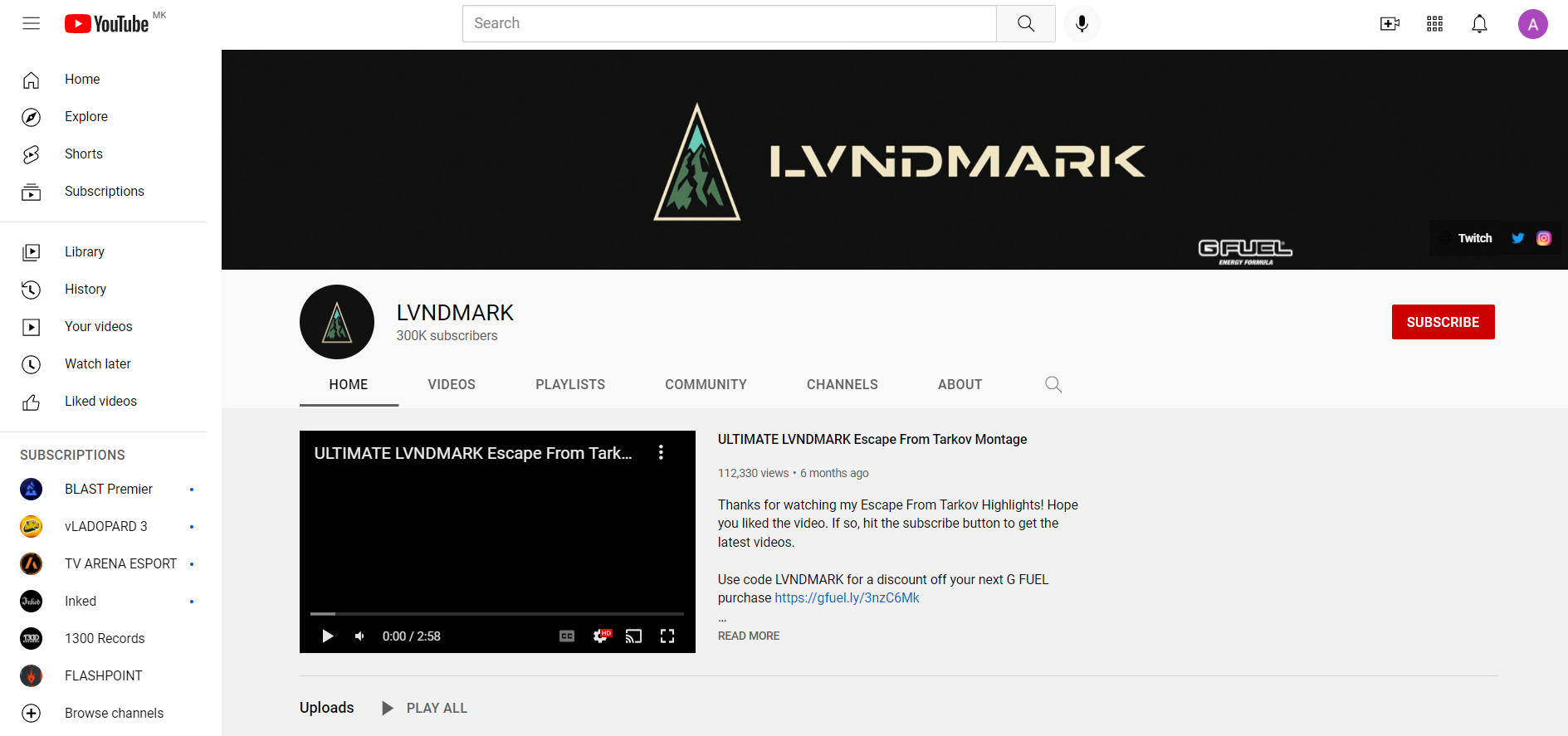Enter fullscreen on the video player
Image resolution: width=1568 pixels, height=736 pixels.
pyautogui.click(x=667, y=636)
